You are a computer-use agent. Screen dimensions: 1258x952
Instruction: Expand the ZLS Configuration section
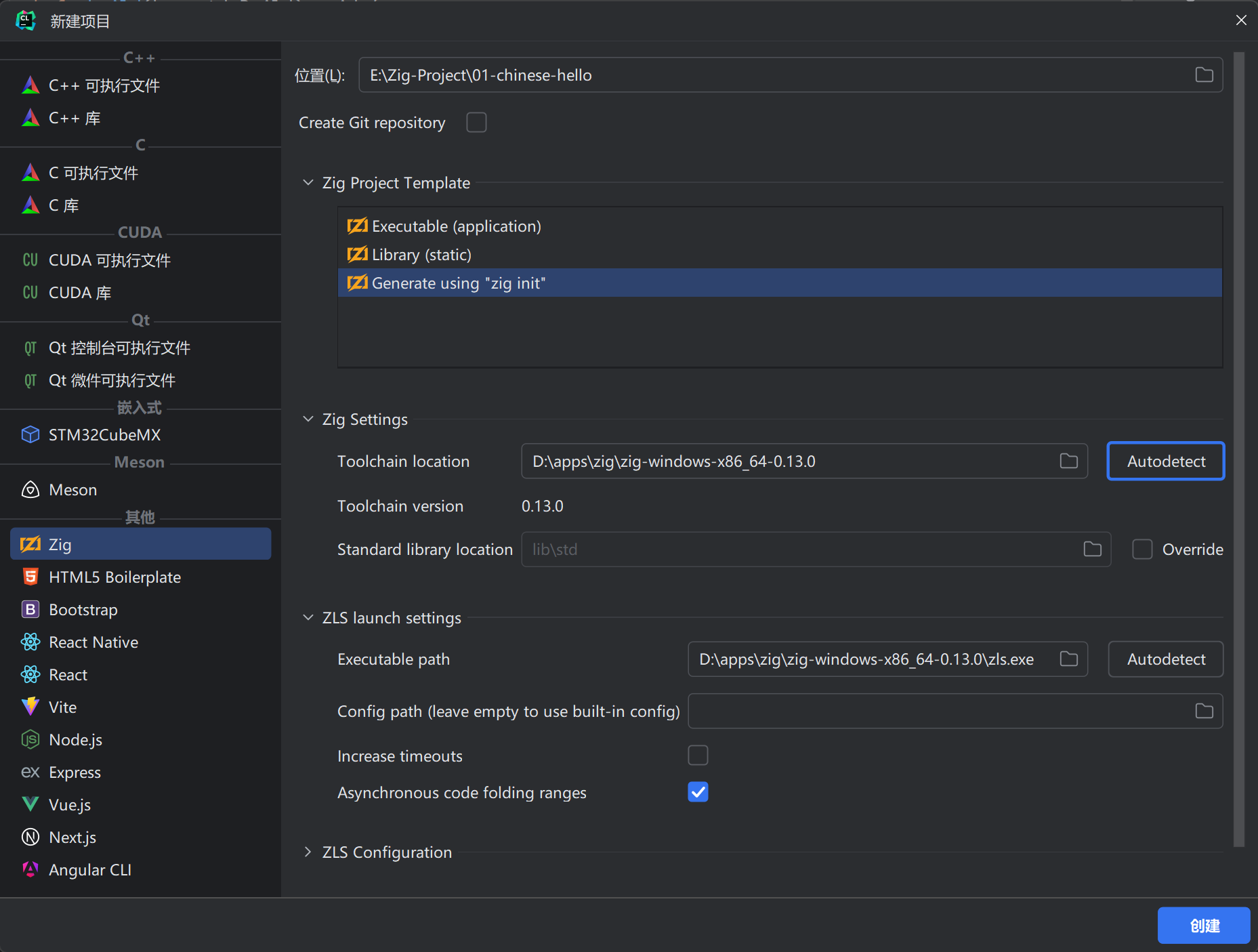pyautogui.click(x=308, y=852)
